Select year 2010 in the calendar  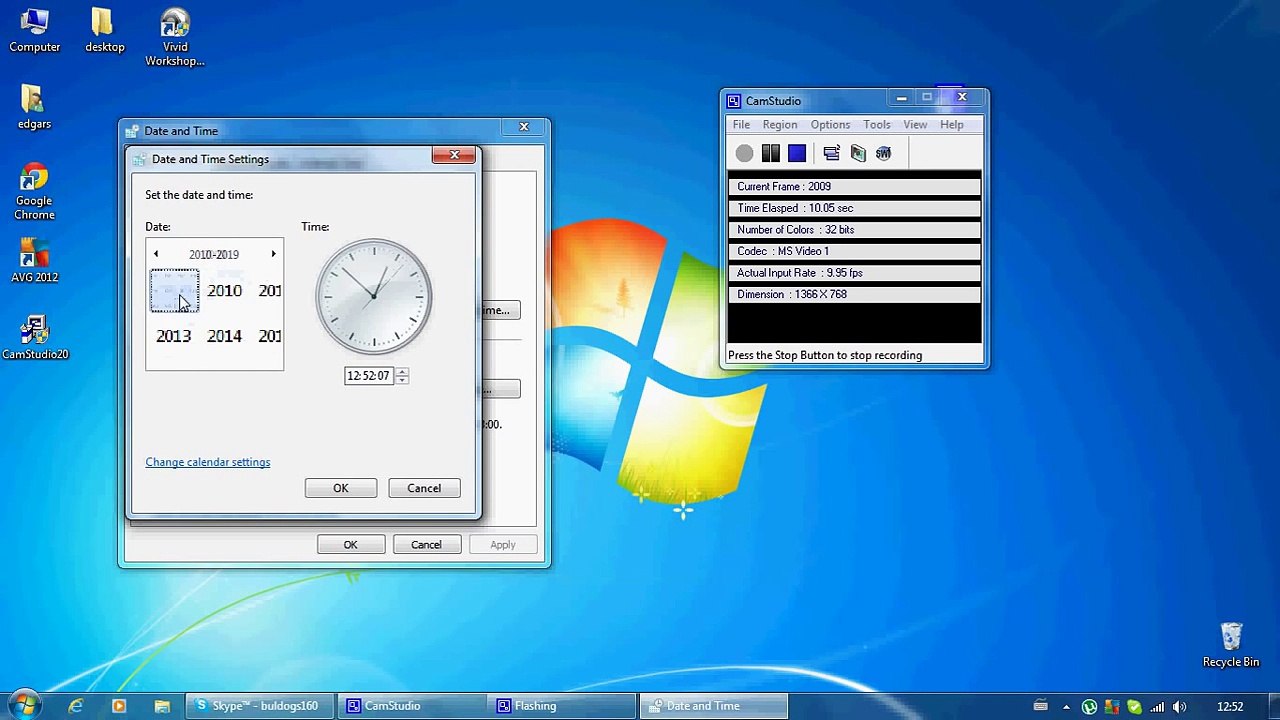[x=224, y=291]
